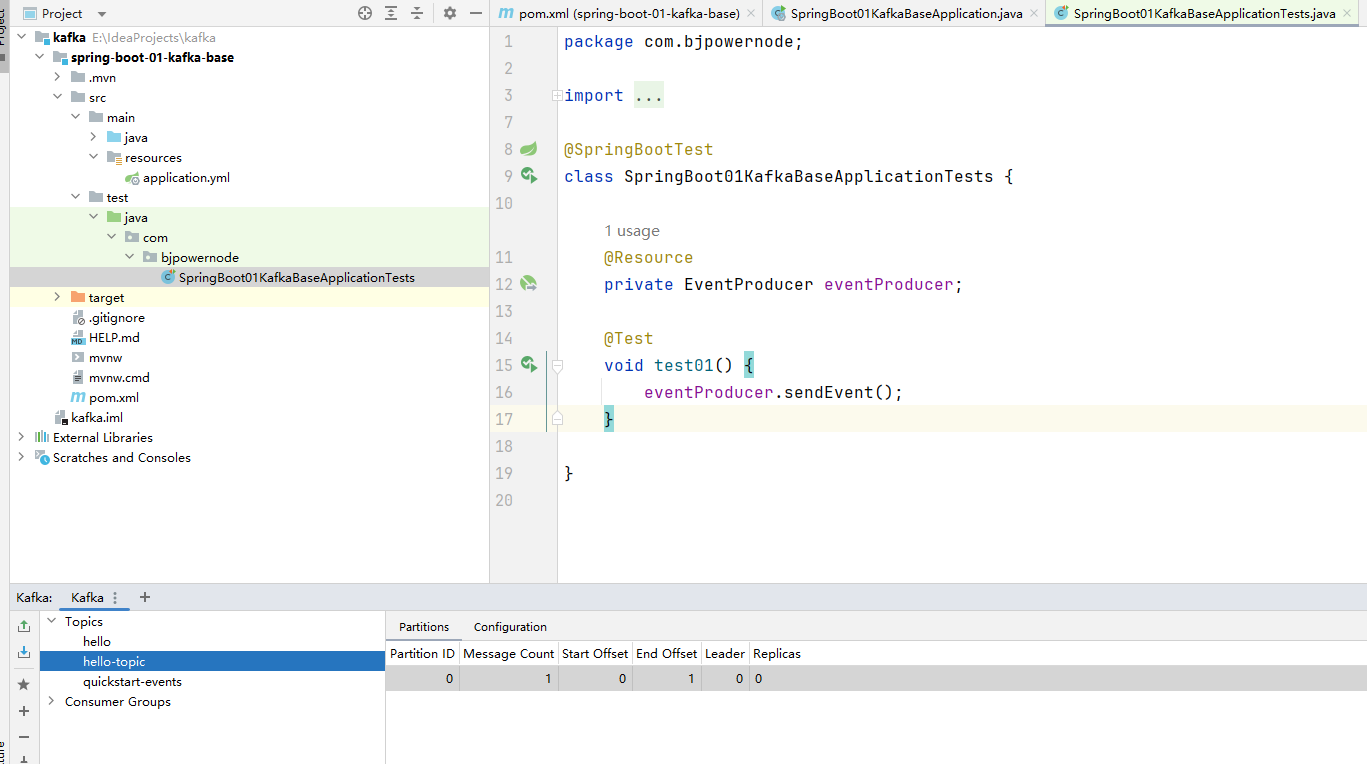Click the Kafka consume download icon
This screenshot has width=1367, height=764.
(24, 652)
